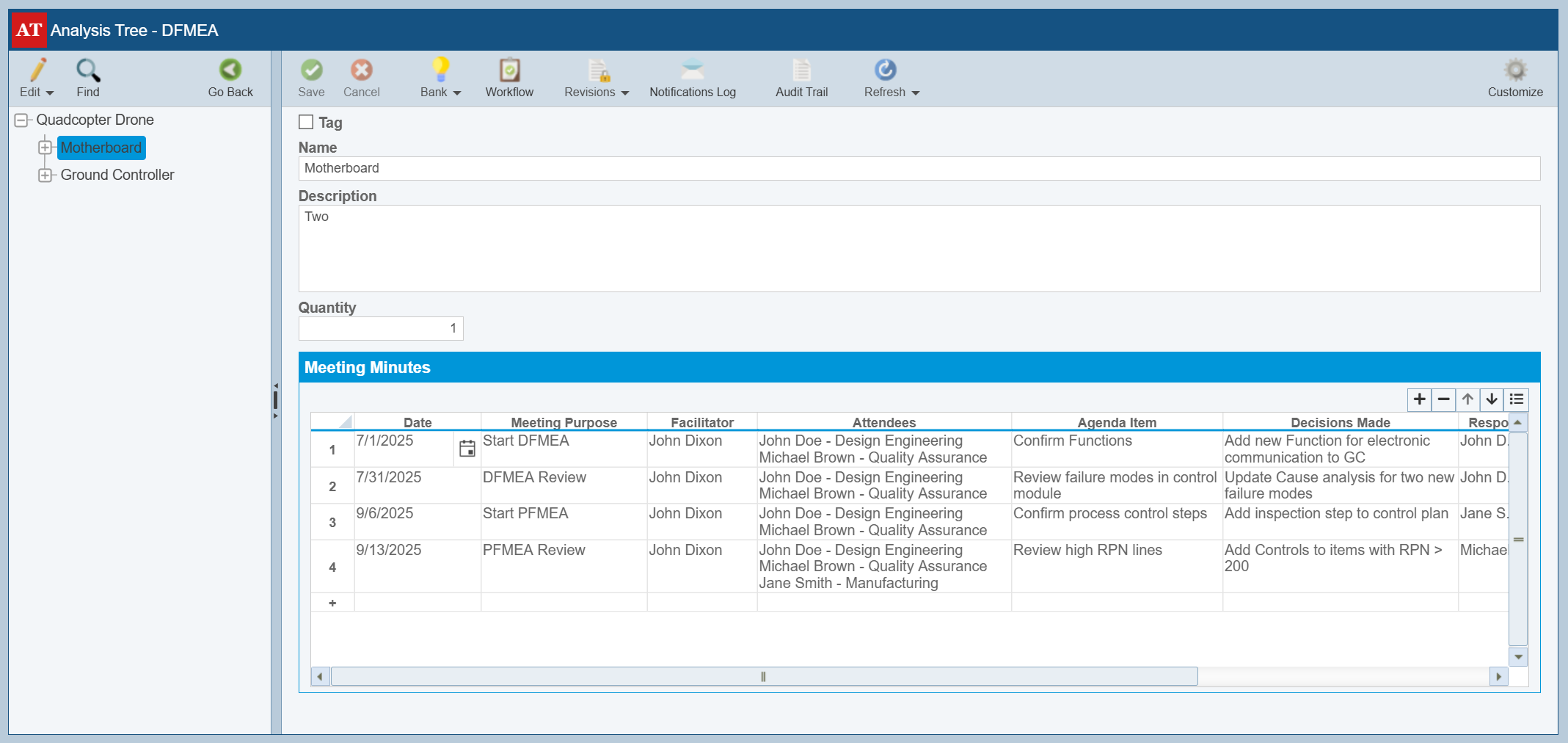Open the Workflow clipboard icon
Screen dimensions: 1568x743
pyautogui.click(x=509, y=70)
